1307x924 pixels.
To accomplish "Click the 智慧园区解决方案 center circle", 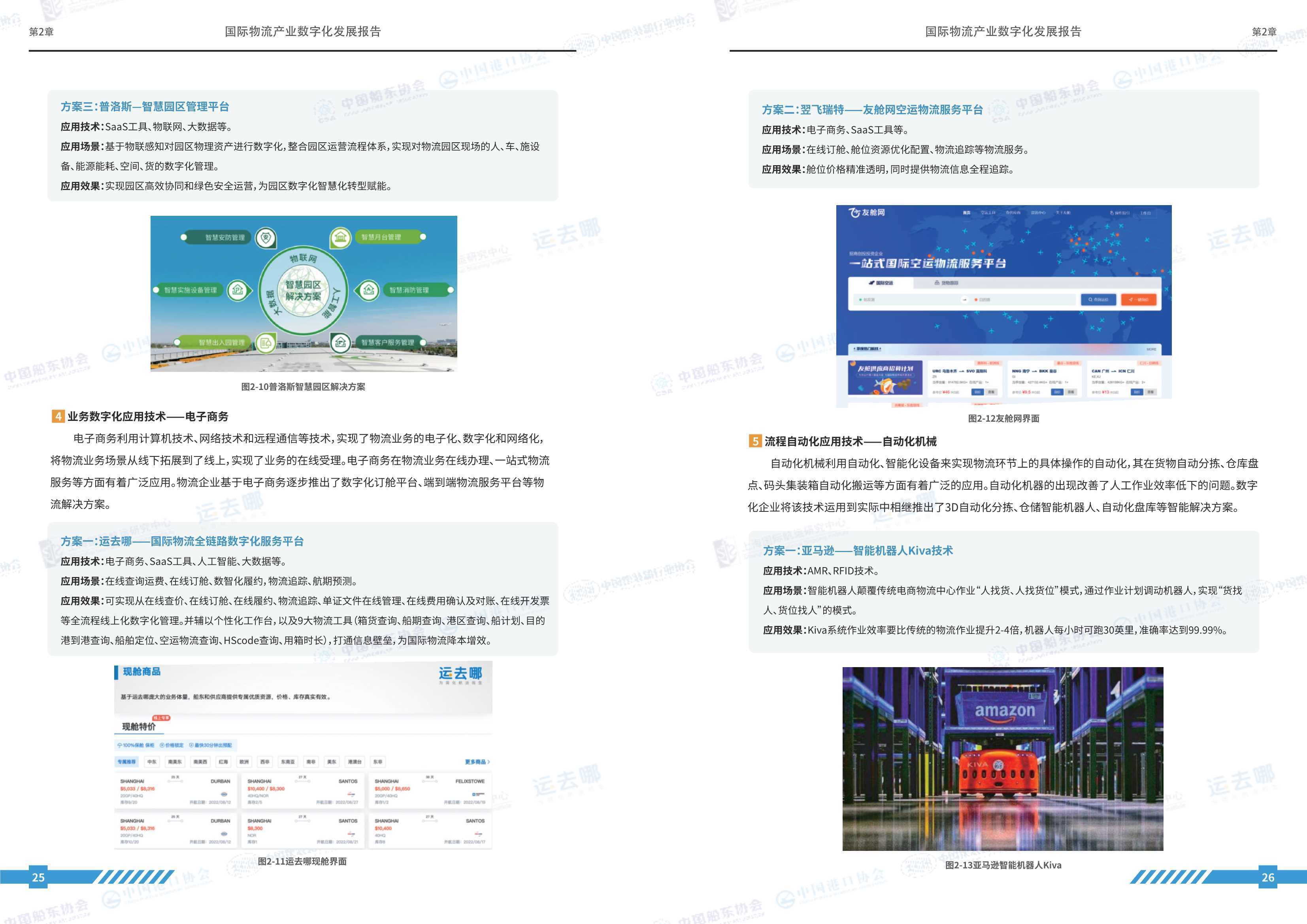I will pyautogui.click(x=303, y=290).
